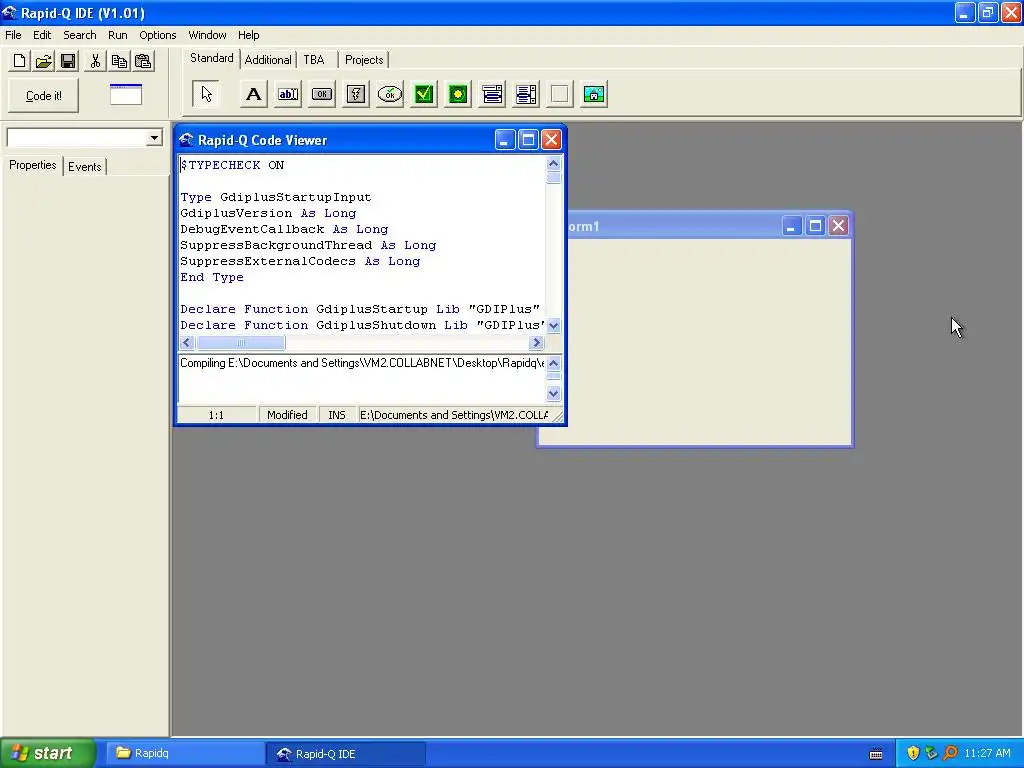Select the arrow pointer component tool

coord(206,94)
